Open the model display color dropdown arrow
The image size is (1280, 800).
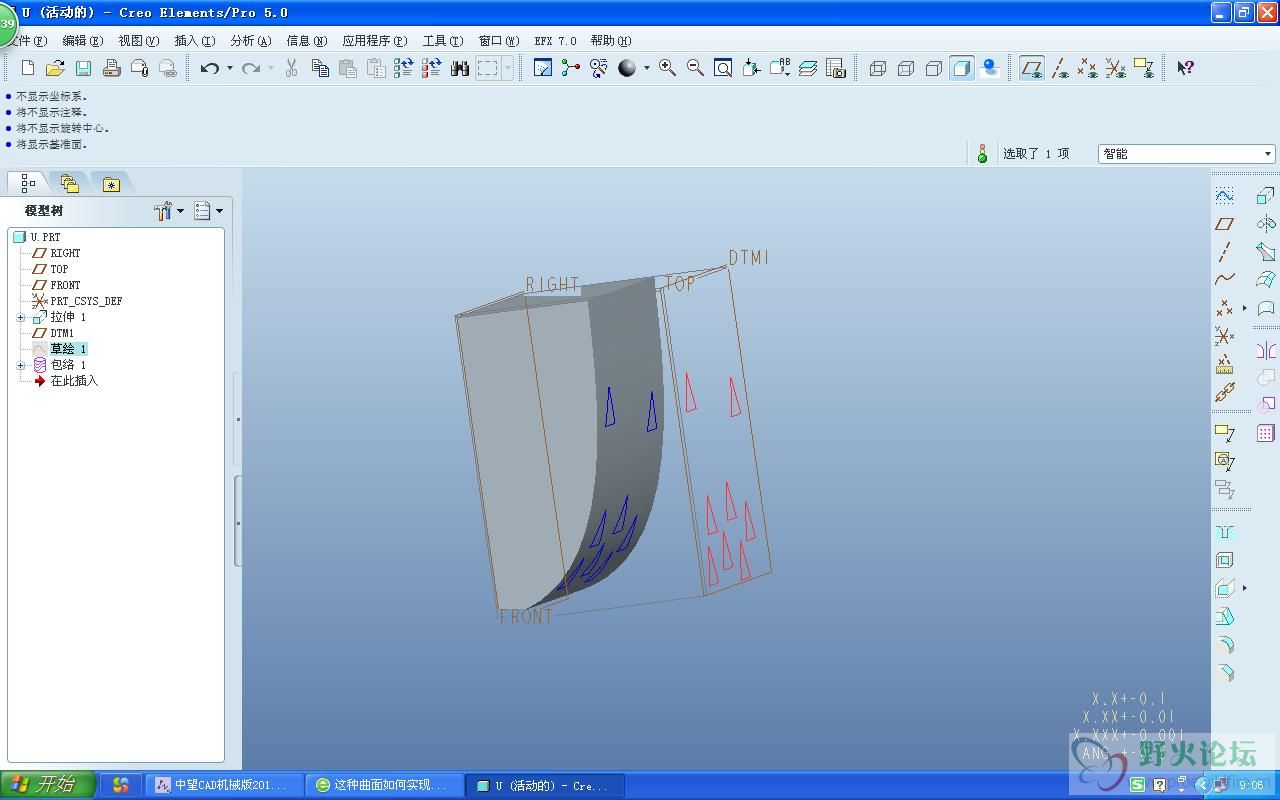646,68
